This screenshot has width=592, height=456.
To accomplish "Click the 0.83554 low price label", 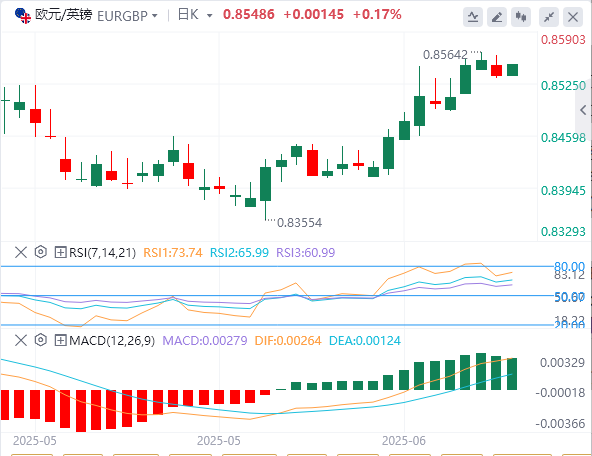I will coord(299,223).
